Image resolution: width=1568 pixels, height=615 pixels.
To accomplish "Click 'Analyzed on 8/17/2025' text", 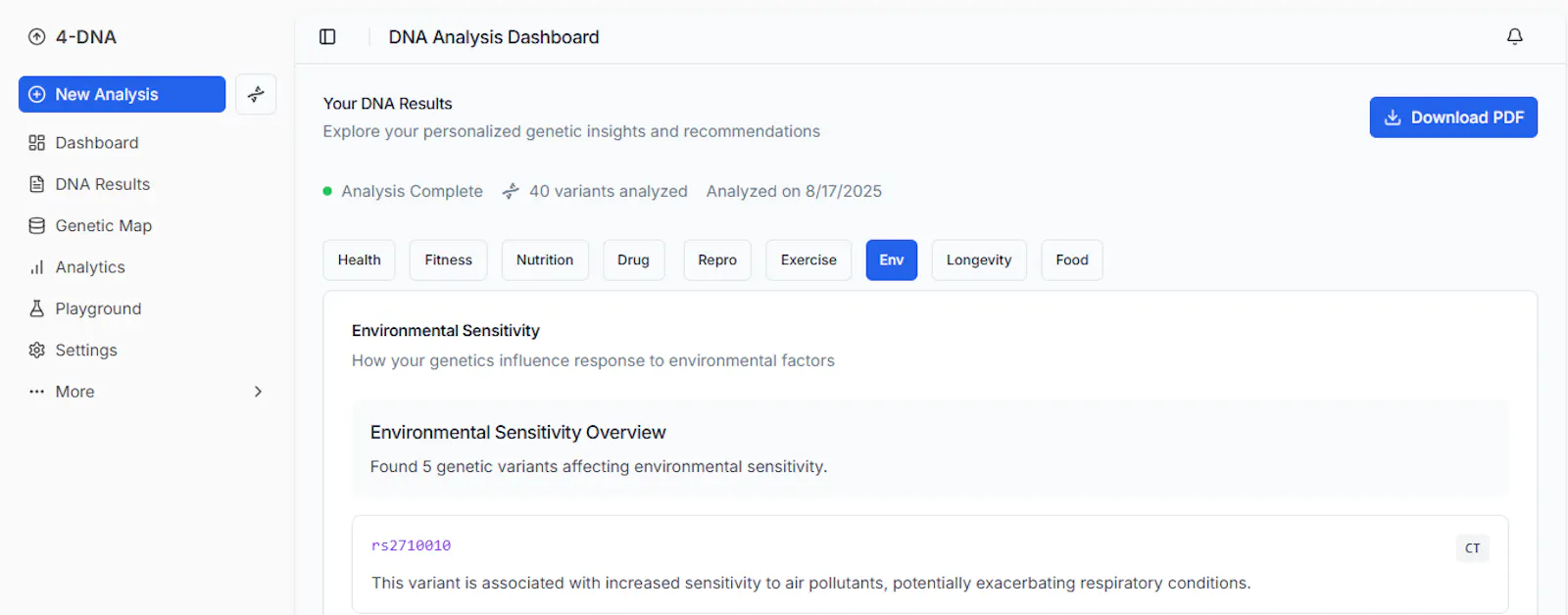I will [x=794, y=192].
